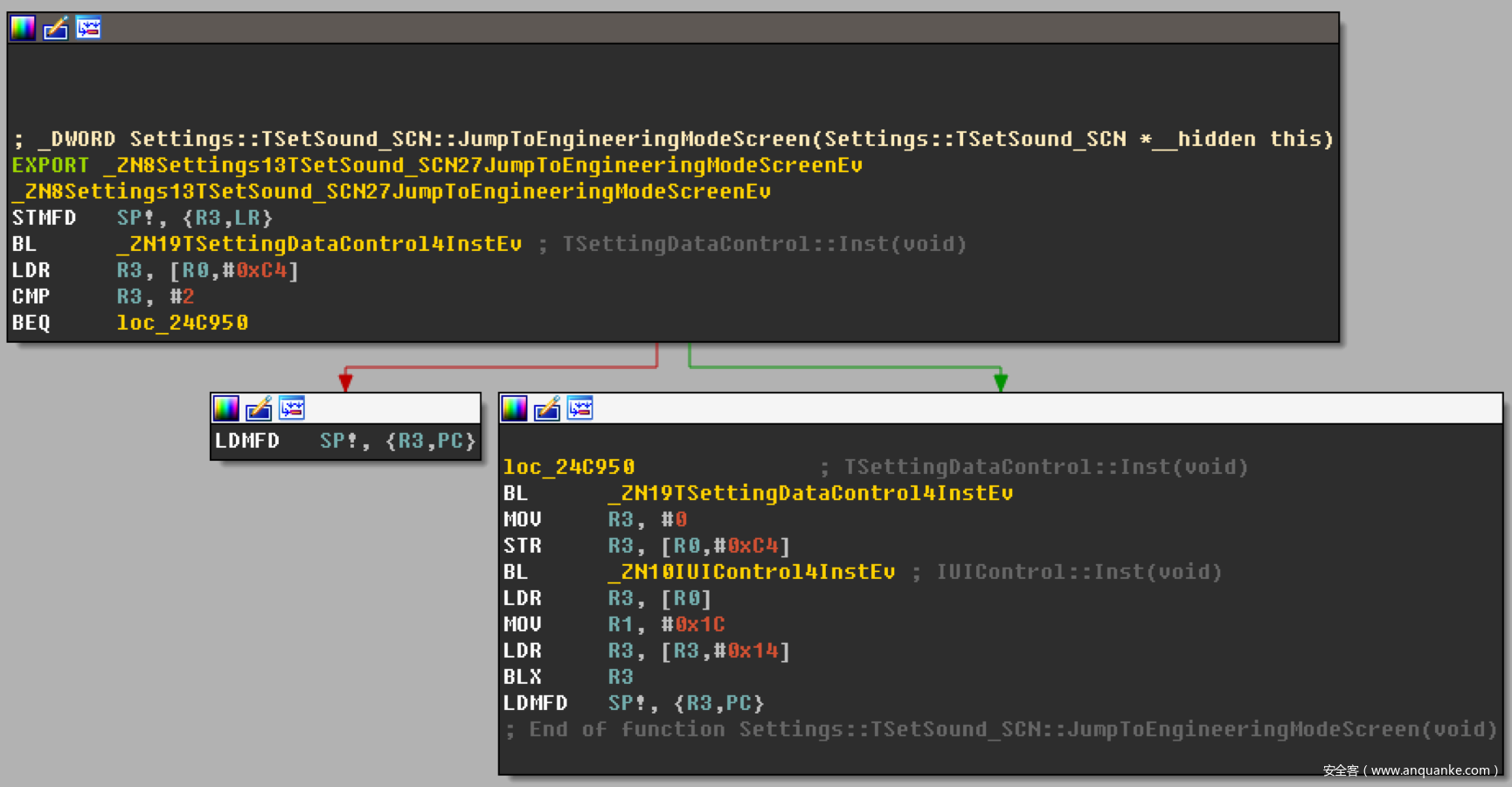Click the group nodes icon in the top function block
The height and width of the screenshot is (787, 1512).
(x=88, y=28)
